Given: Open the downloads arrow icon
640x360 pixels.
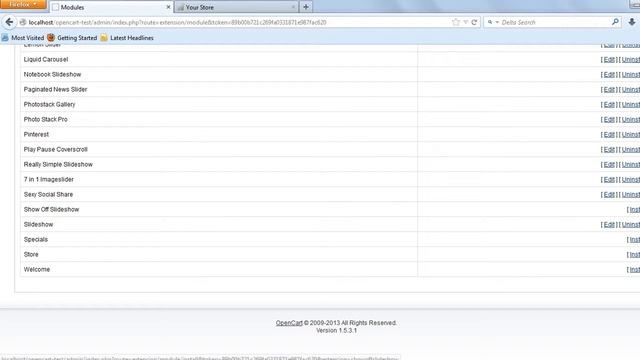Looking at the screenshot, I should coord(632,22).
